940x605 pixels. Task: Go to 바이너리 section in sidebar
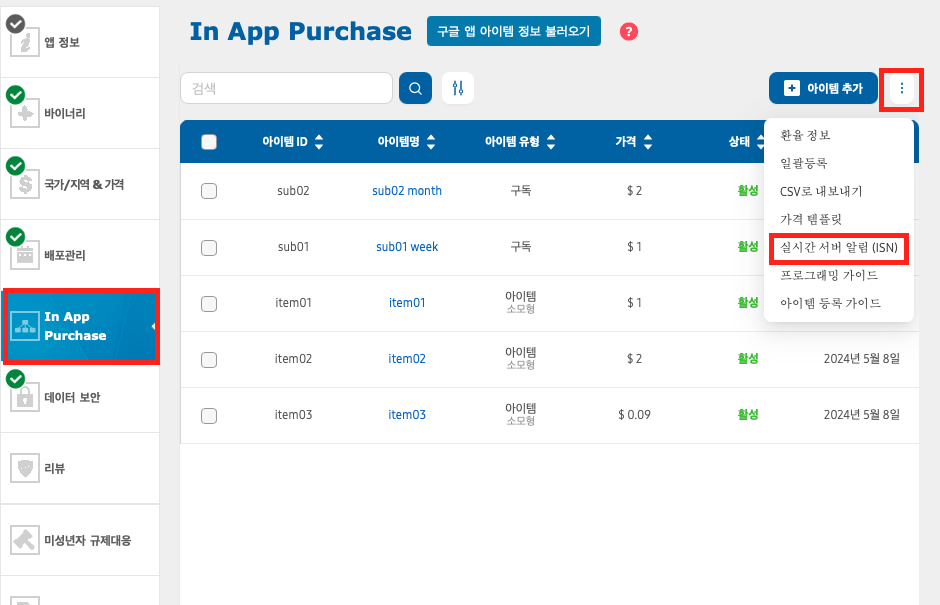click(65, 113)
